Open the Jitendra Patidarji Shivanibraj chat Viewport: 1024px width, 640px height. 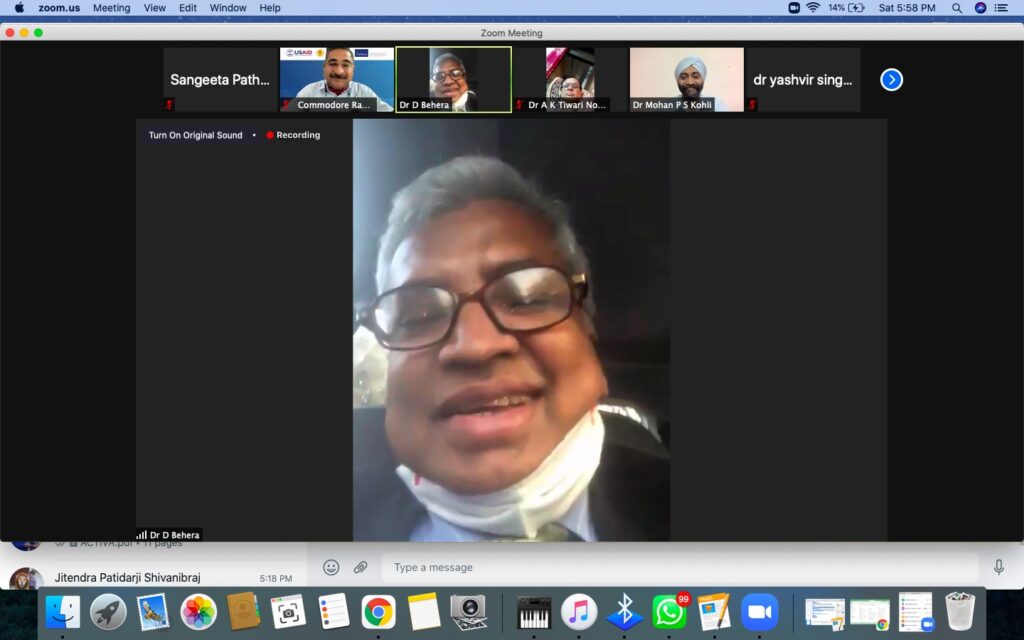click(x=150, y=578)
